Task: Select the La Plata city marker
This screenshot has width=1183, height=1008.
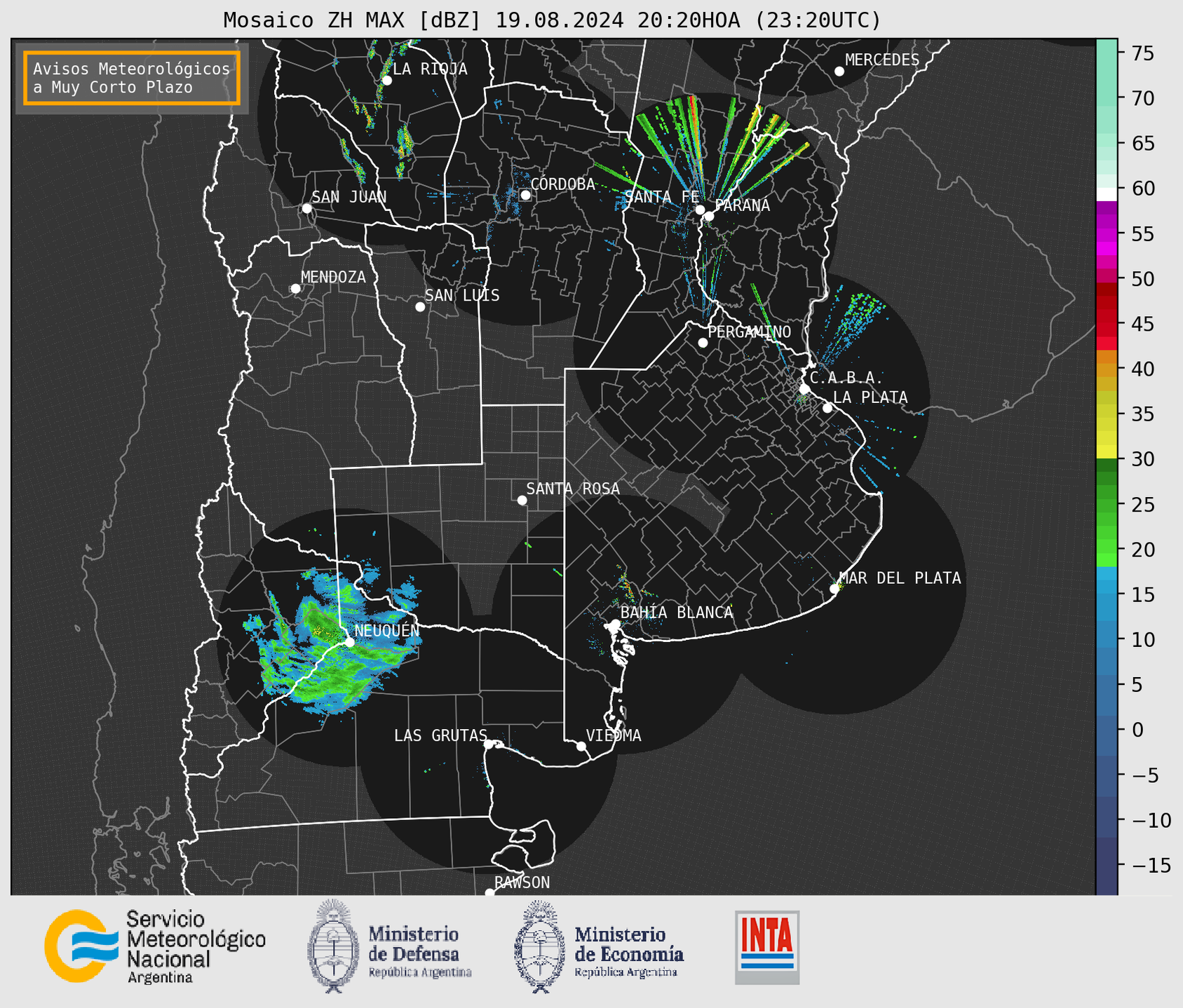Action: pyautogui.click(x=827, y=408)
